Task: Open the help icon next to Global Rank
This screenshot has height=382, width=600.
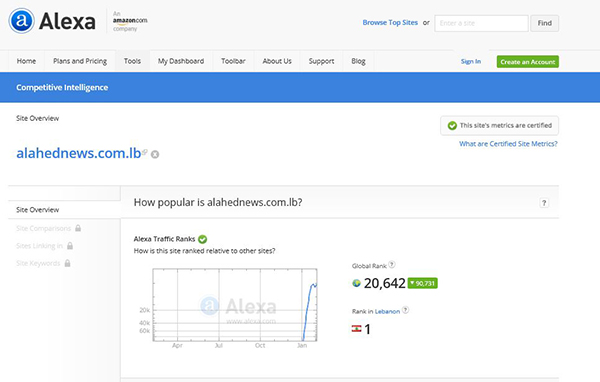Action: (x=392, y=264)
